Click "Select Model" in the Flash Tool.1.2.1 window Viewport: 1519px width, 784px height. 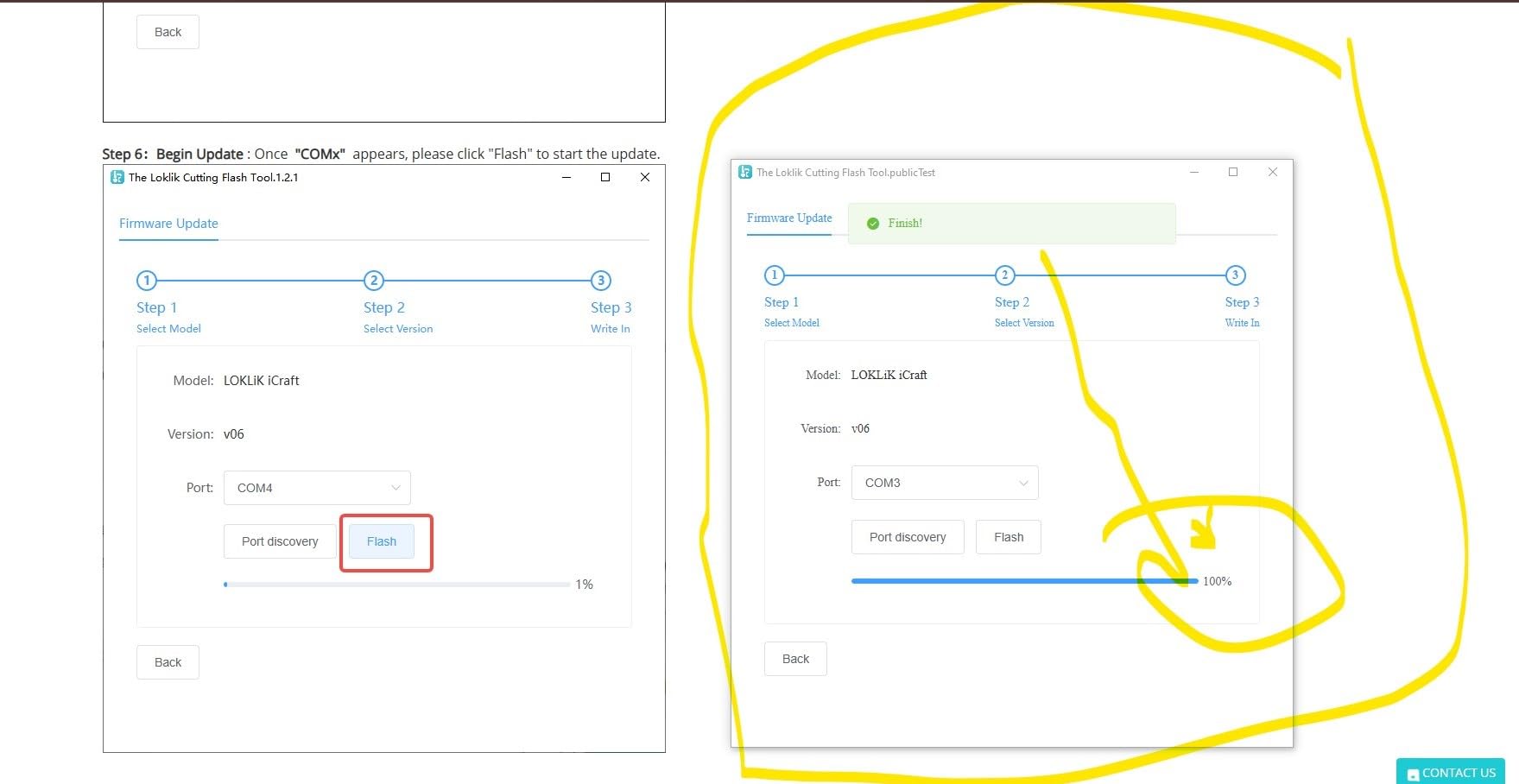(168, 329)
